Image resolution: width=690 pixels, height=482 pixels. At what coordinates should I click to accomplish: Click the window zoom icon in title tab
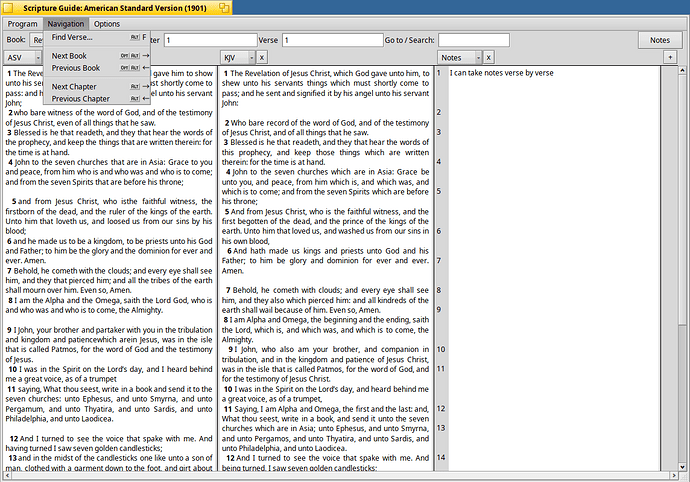(x=224, y=7)
